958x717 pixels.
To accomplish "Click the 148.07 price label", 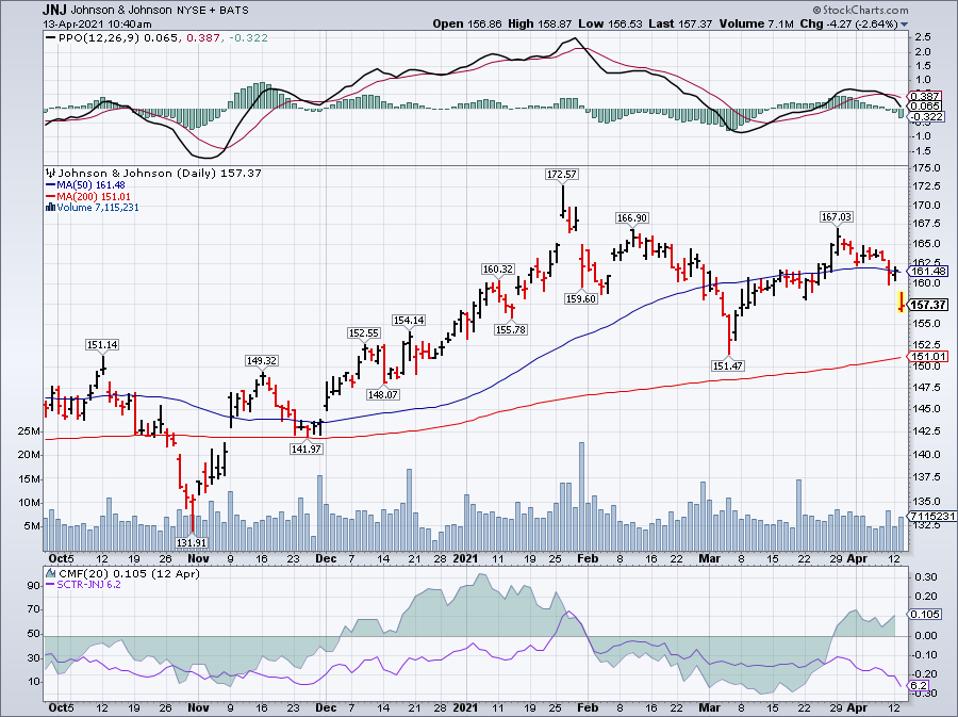I will coord(383,395).
